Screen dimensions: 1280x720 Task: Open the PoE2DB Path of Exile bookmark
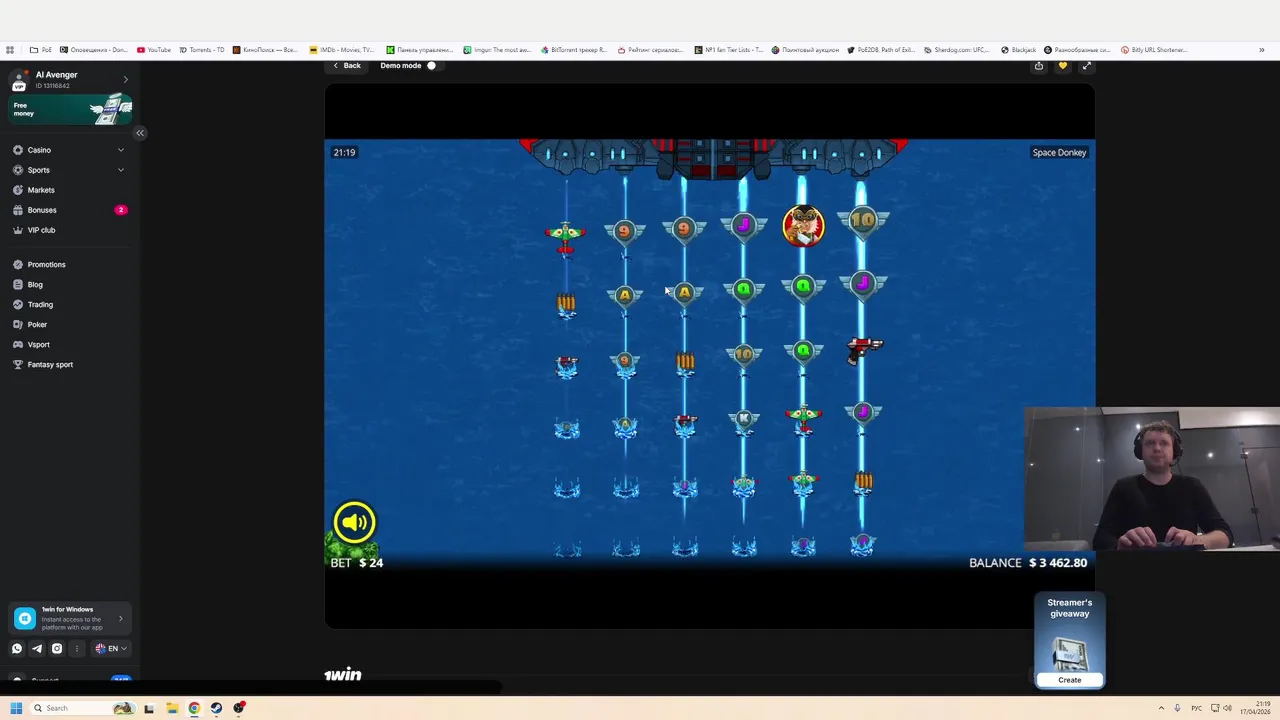[x=881, y=50]
